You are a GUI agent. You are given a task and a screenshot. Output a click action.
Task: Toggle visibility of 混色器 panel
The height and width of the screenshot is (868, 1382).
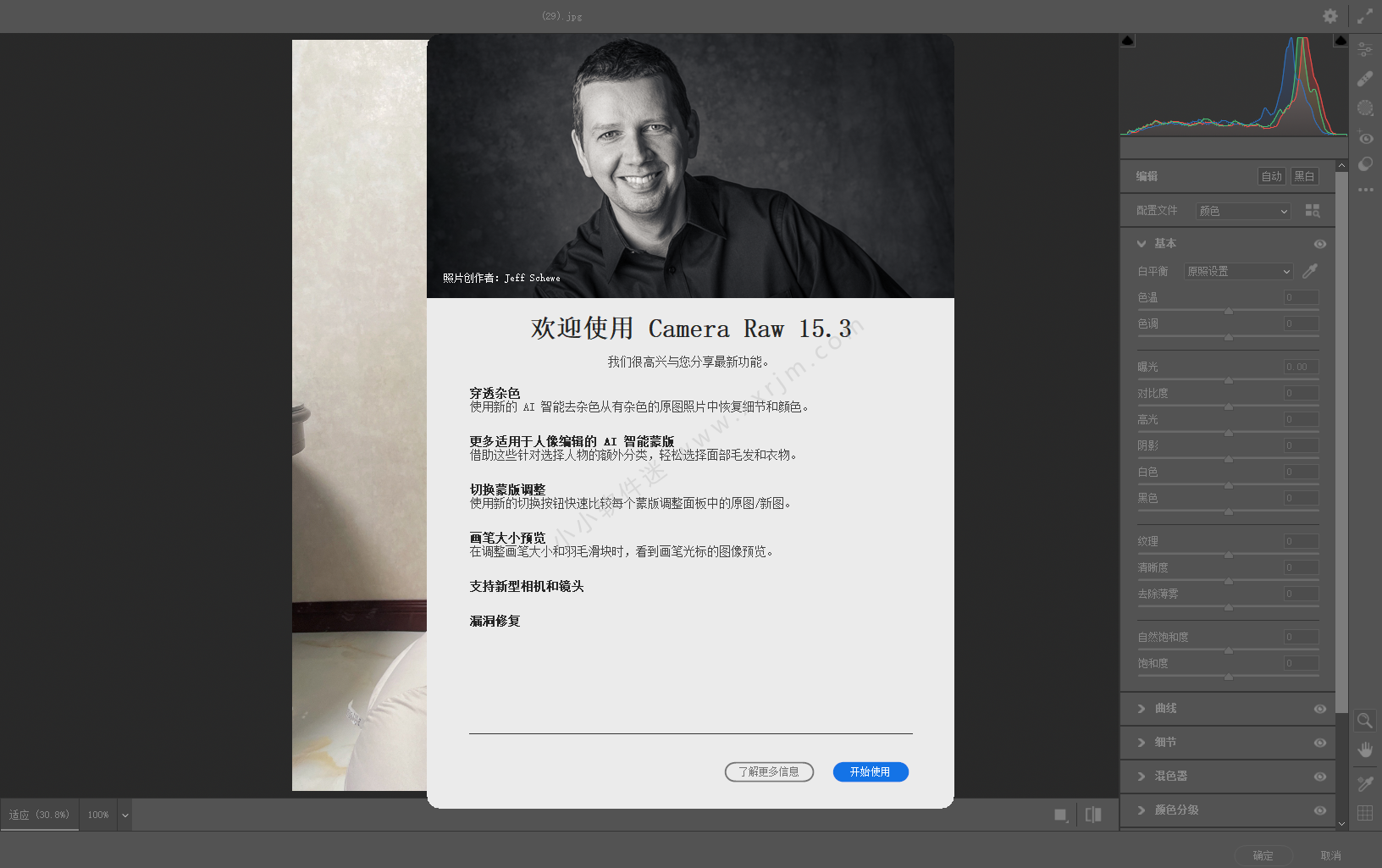[1319, 777]
